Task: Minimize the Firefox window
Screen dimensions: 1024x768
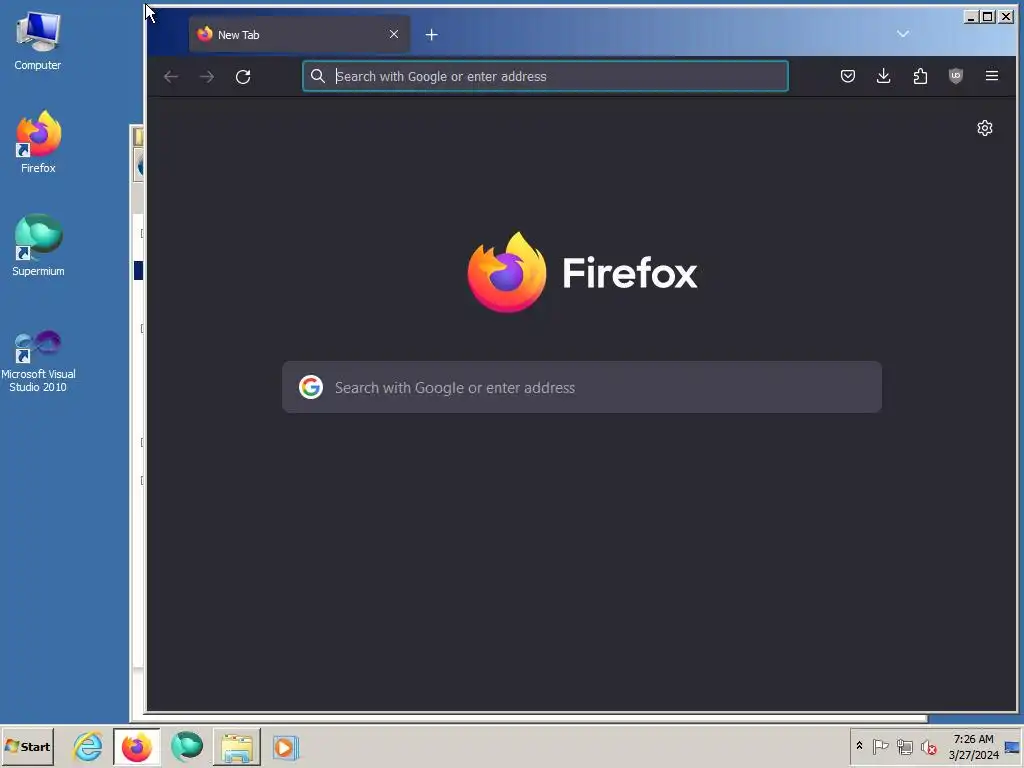Action: (x=971, y=16)
